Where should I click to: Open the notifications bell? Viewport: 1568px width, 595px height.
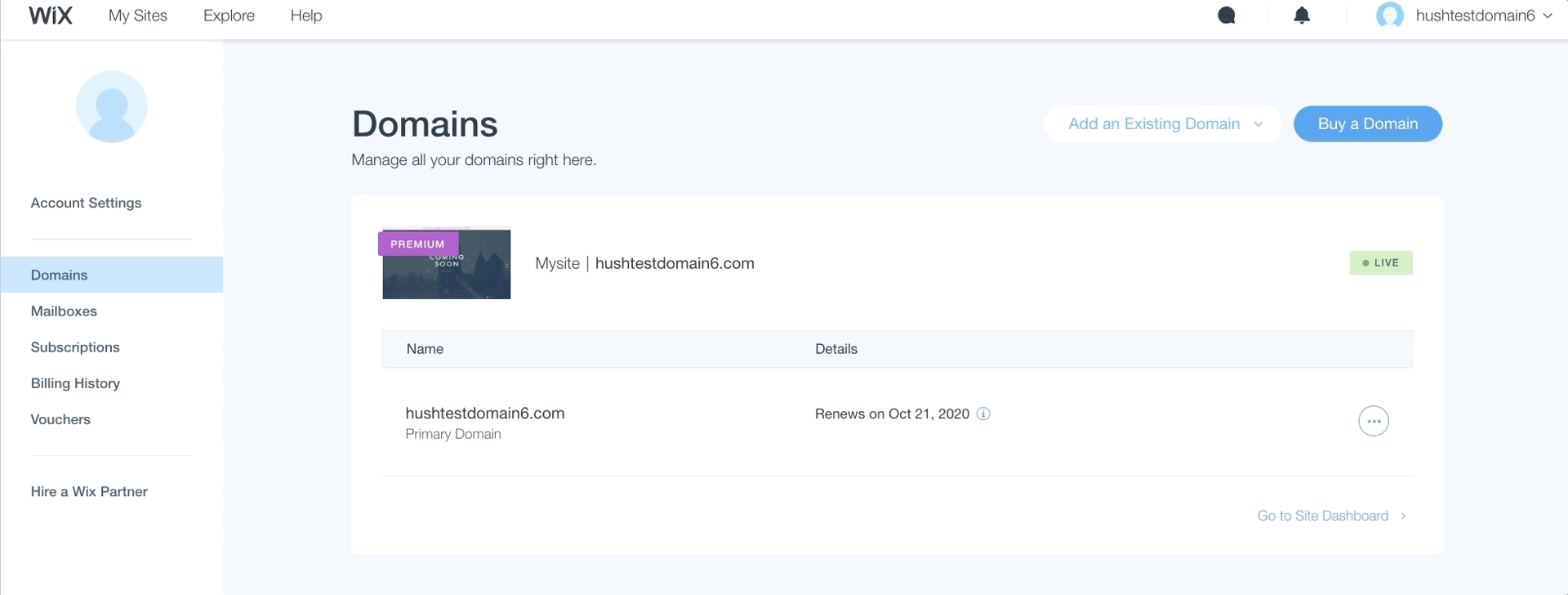pyautogui.click(x=1302, y=16)
